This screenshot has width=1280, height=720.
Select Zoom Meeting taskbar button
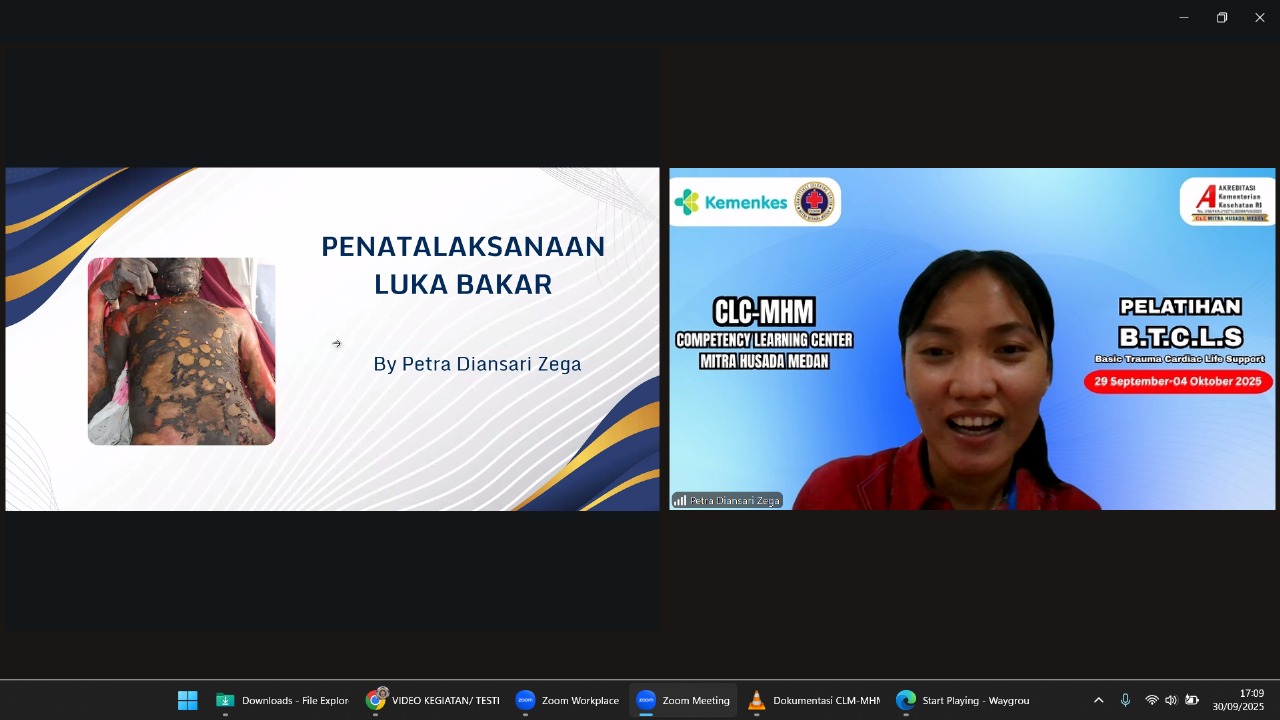click(x=684, y=700)
